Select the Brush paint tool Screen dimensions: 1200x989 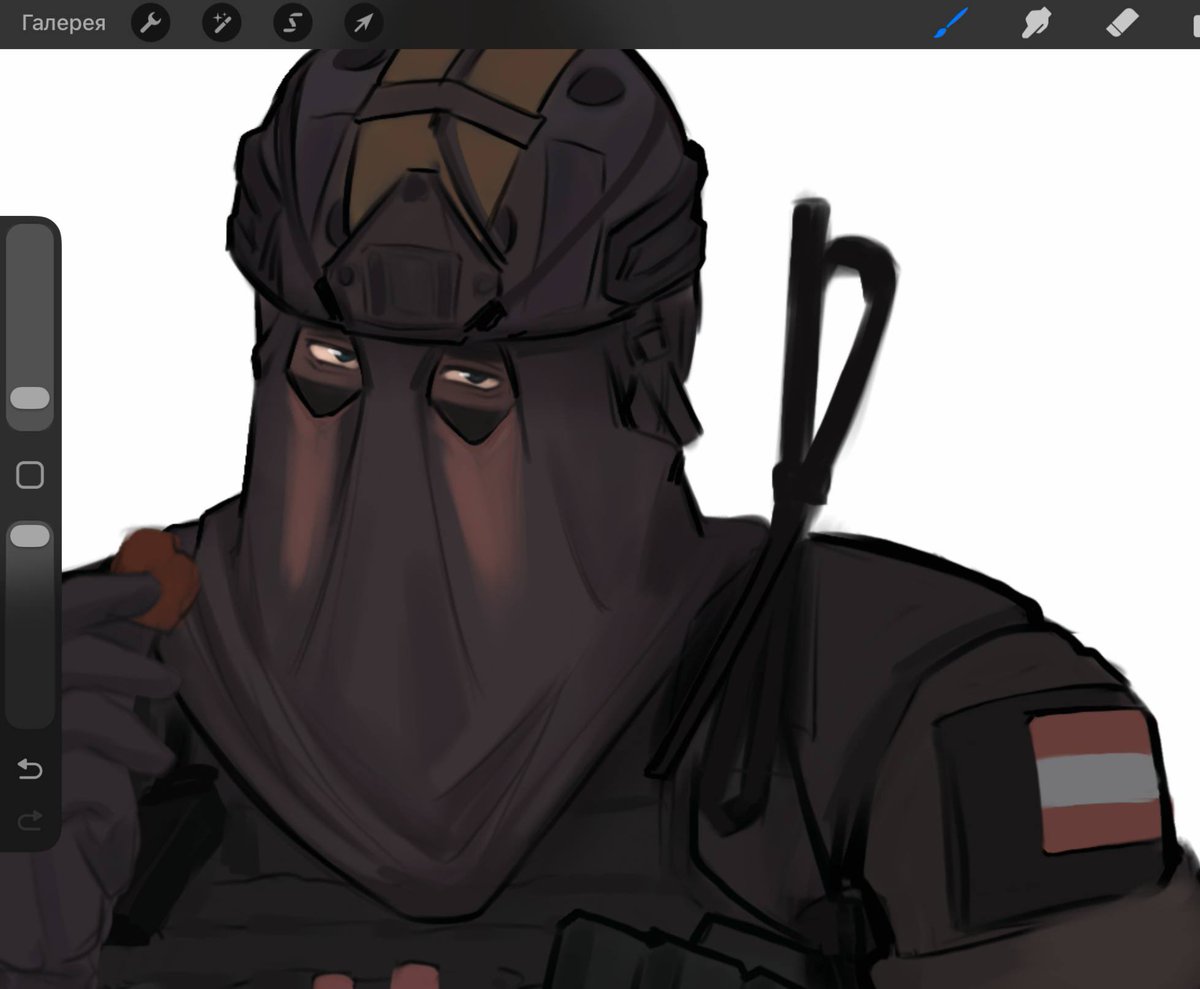pyautogui.click(x=951, y=23)
